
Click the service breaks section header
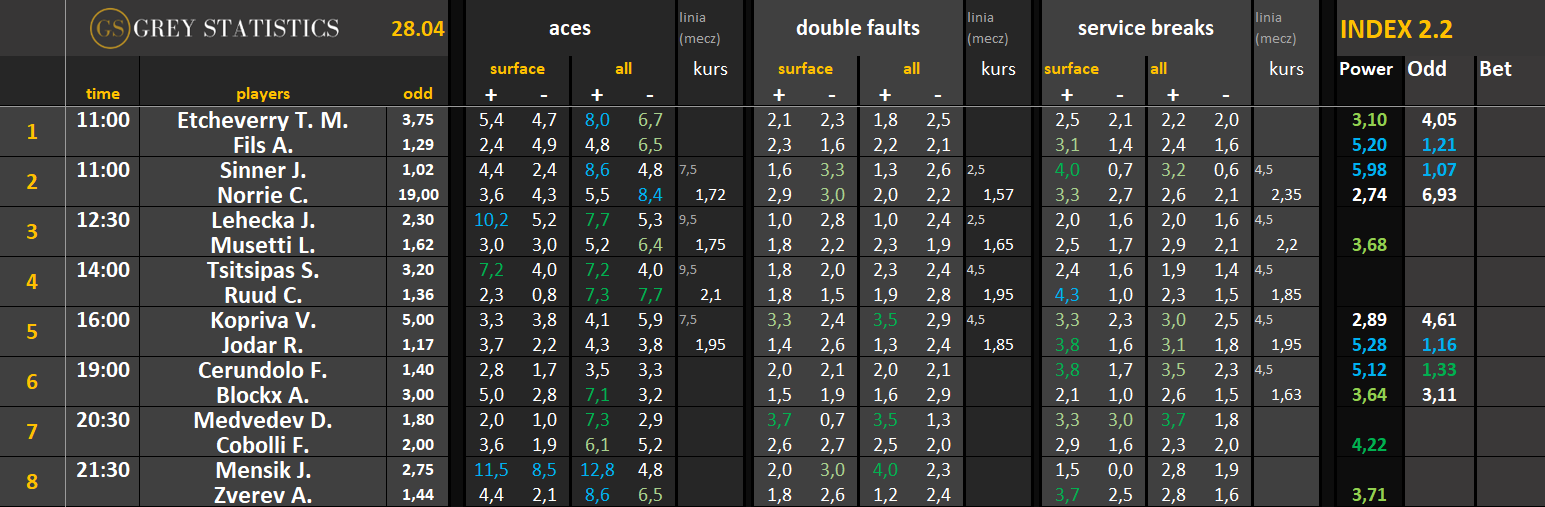pyautogui.click(x=1145, y=28)
